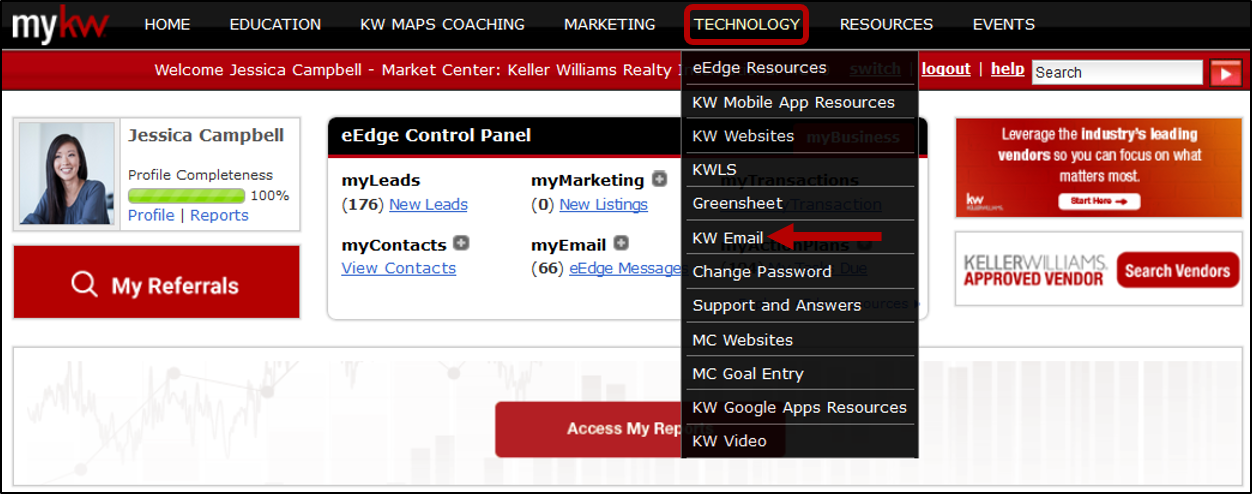The image size is (1252, 494).
Task: Click the Search Vendors button
Action: [x=1177, y=270]
